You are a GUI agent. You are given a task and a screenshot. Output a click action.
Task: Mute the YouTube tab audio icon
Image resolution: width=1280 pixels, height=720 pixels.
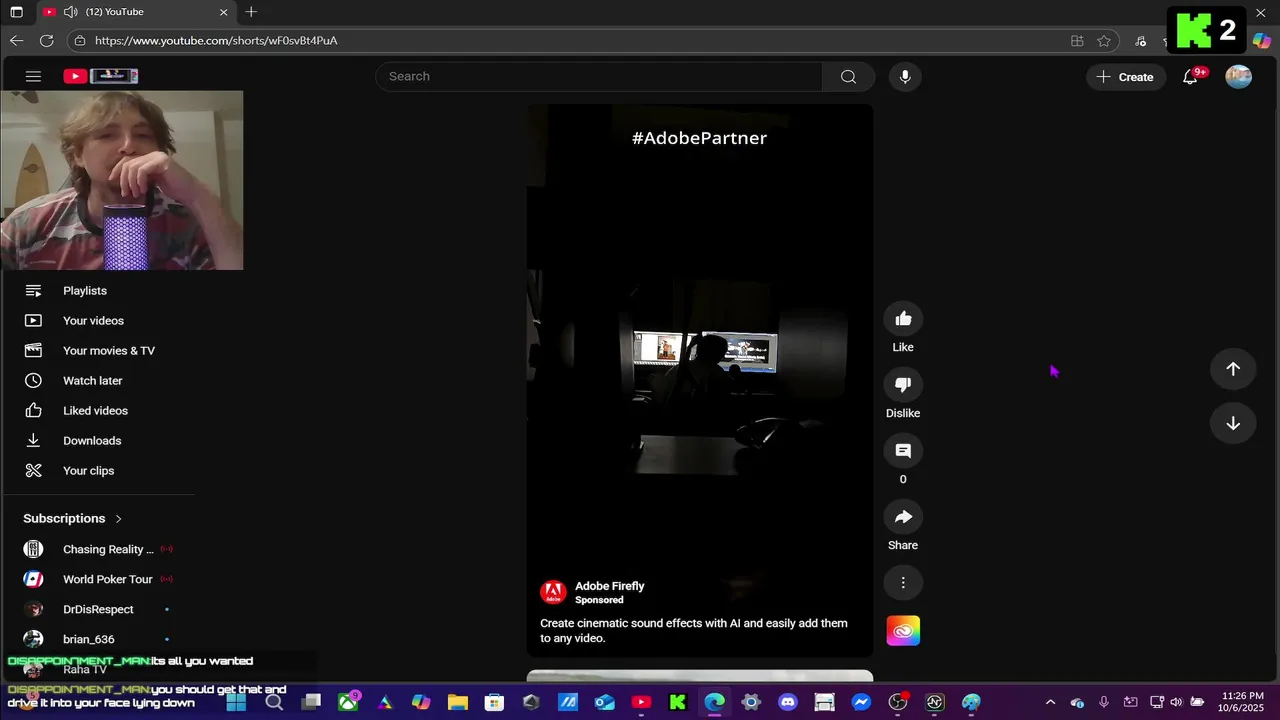70,12
